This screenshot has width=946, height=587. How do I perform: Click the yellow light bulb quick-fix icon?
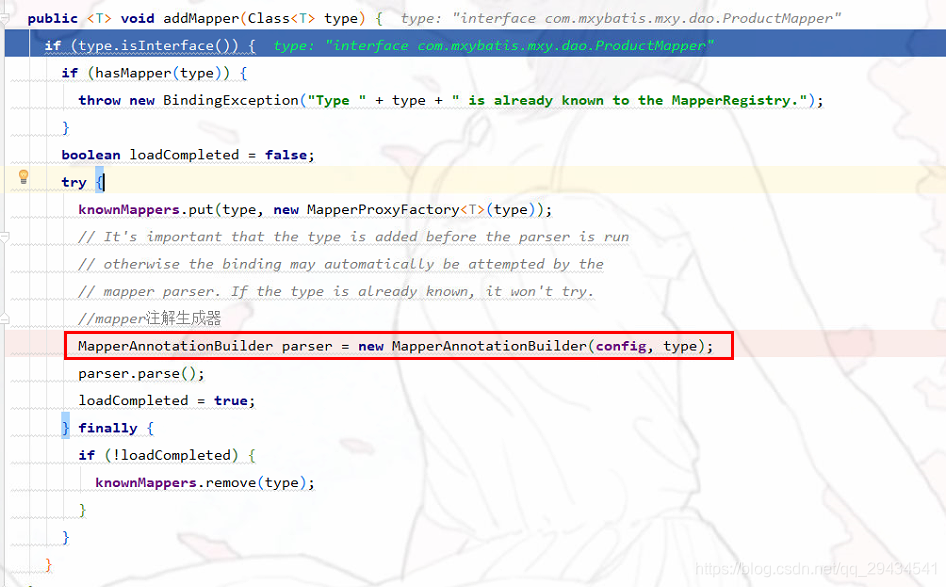[x=23, y=177]
